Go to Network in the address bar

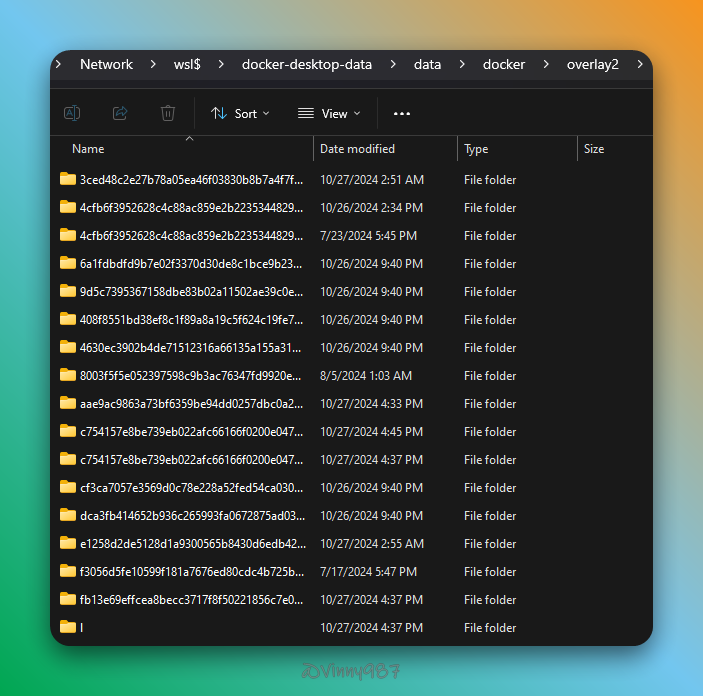(x=106, y=64)
